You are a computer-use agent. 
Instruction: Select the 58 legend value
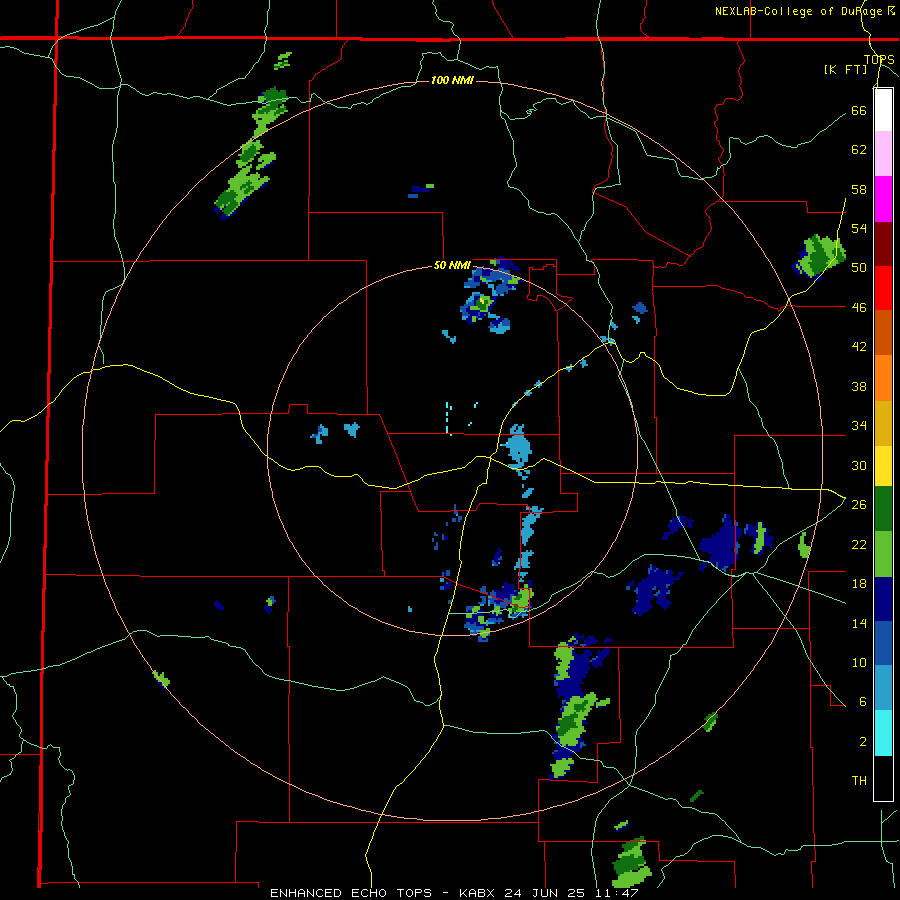tap(859, 189)
